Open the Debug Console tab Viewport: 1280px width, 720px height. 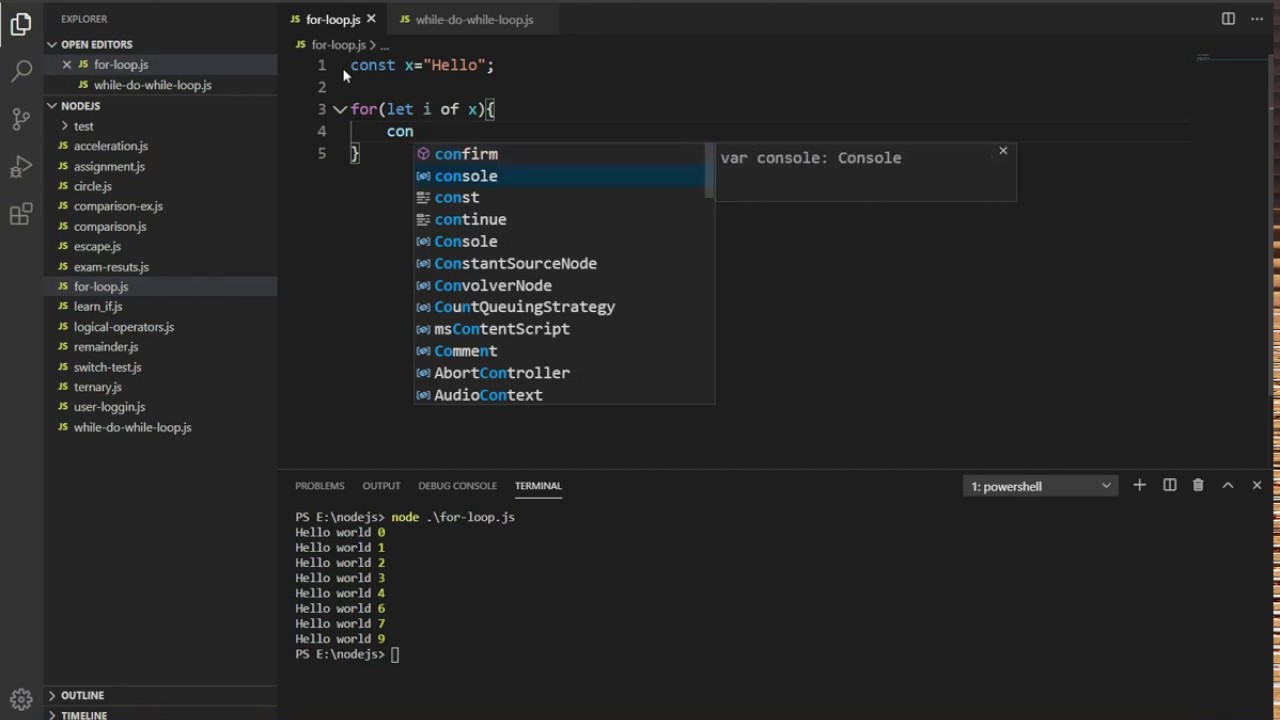tap(457, 485)
